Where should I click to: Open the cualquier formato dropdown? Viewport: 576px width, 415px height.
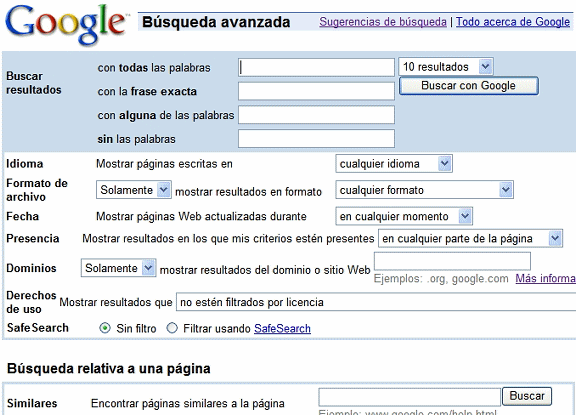(x=424, y=190)
